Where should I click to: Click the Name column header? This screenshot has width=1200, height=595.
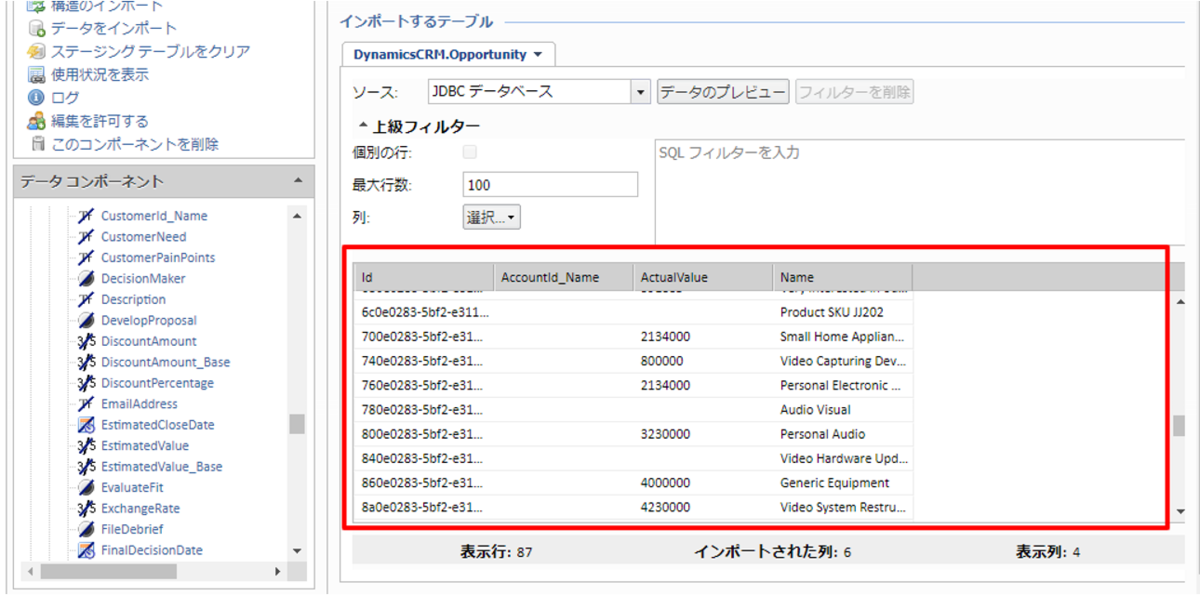click(842, 277)
